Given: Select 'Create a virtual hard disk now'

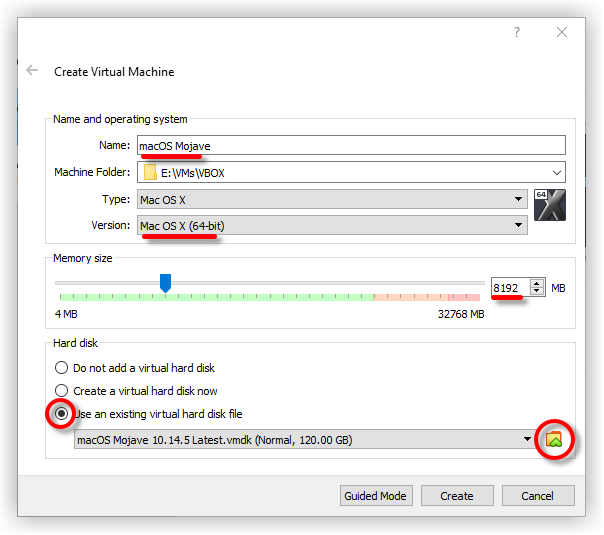Looking at the screenshot, I should (x=63, y=391).
